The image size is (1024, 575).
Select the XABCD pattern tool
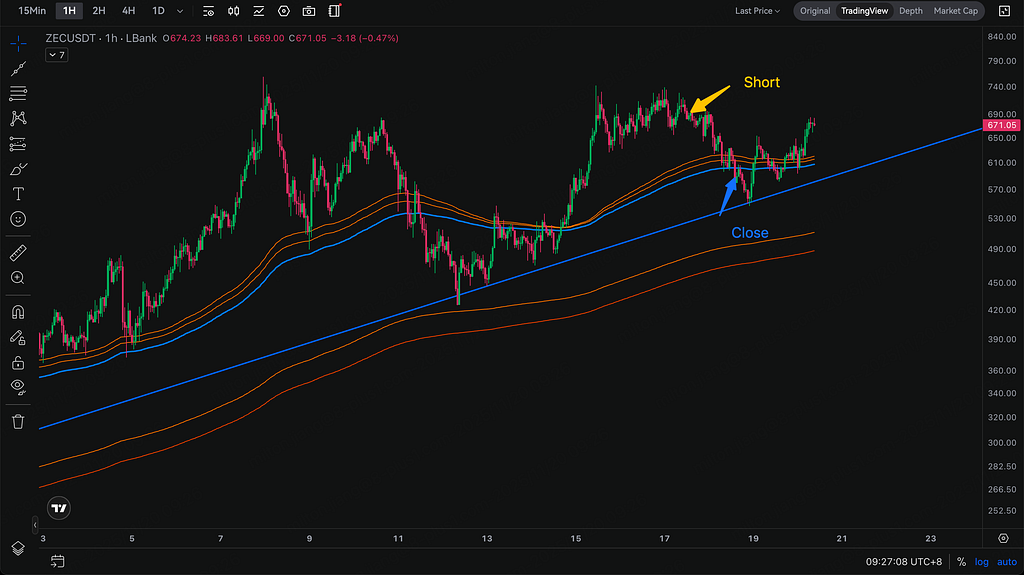pyautogui.click(x=18, y=118)
